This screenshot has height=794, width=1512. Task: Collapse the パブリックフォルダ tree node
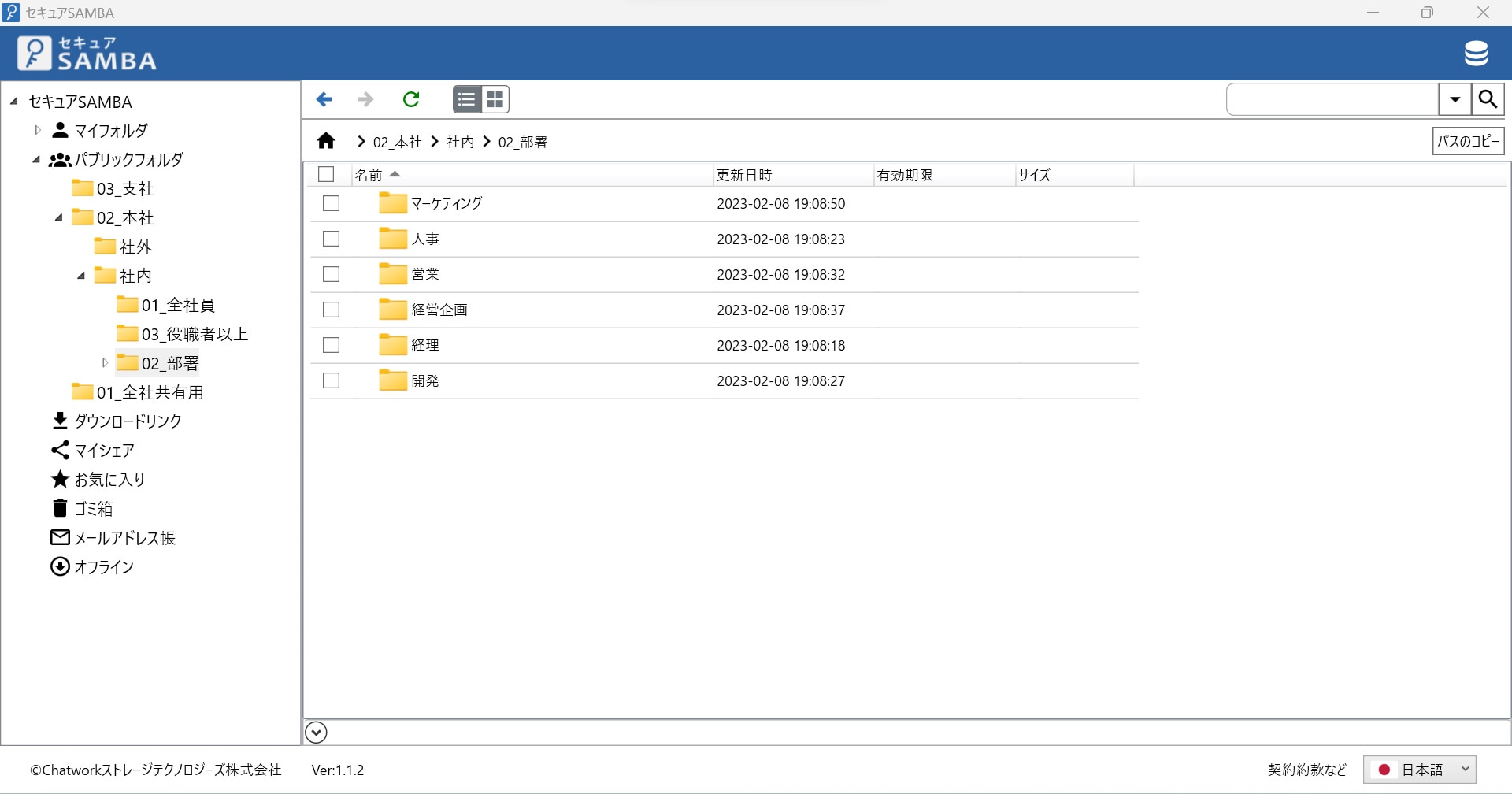(x=36, y=159)
